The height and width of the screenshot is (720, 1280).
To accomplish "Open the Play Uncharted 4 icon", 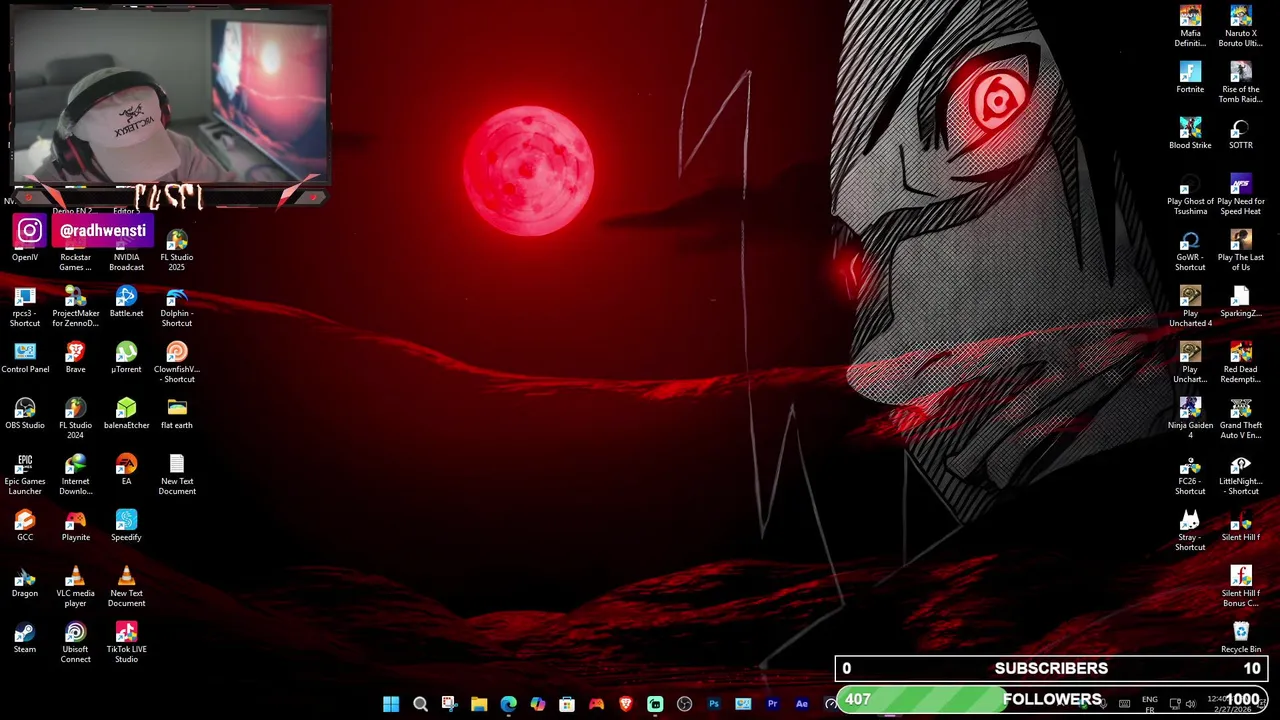I will click(x=1190, y=306).
